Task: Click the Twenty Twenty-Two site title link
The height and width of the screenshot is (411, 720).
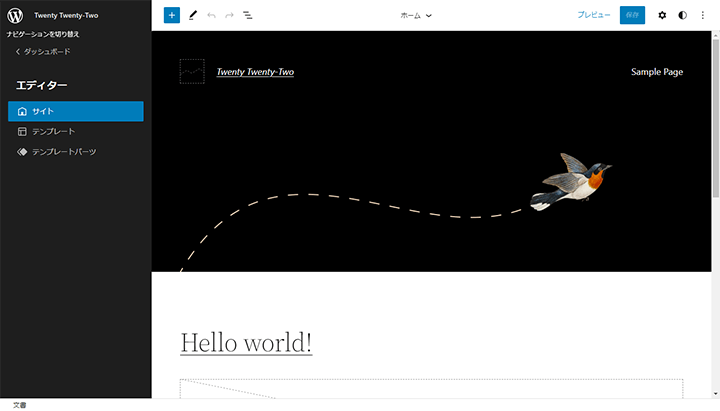Action: 255,72
